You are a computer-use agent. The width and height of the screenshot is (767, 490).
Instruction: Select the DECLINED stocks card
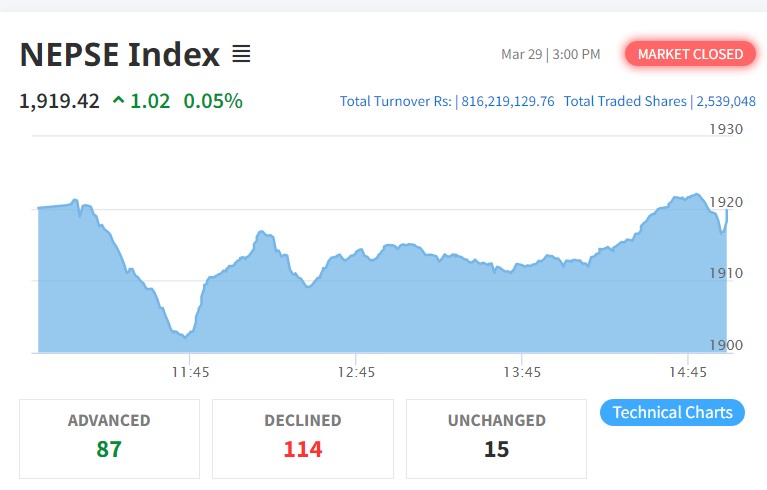[302, 438]
